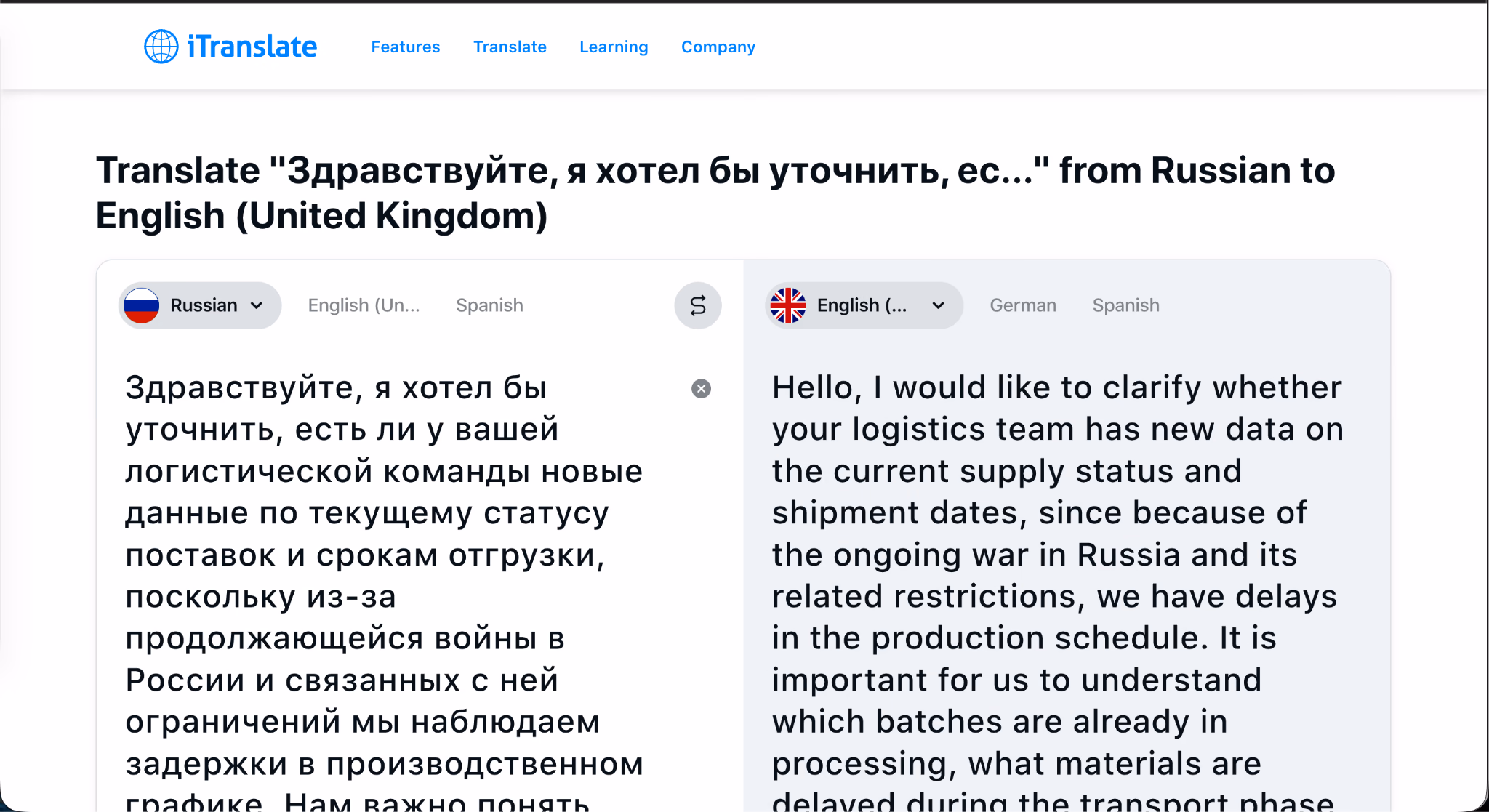
Task: Select Spanish as target language
Action: point(1126,305)
